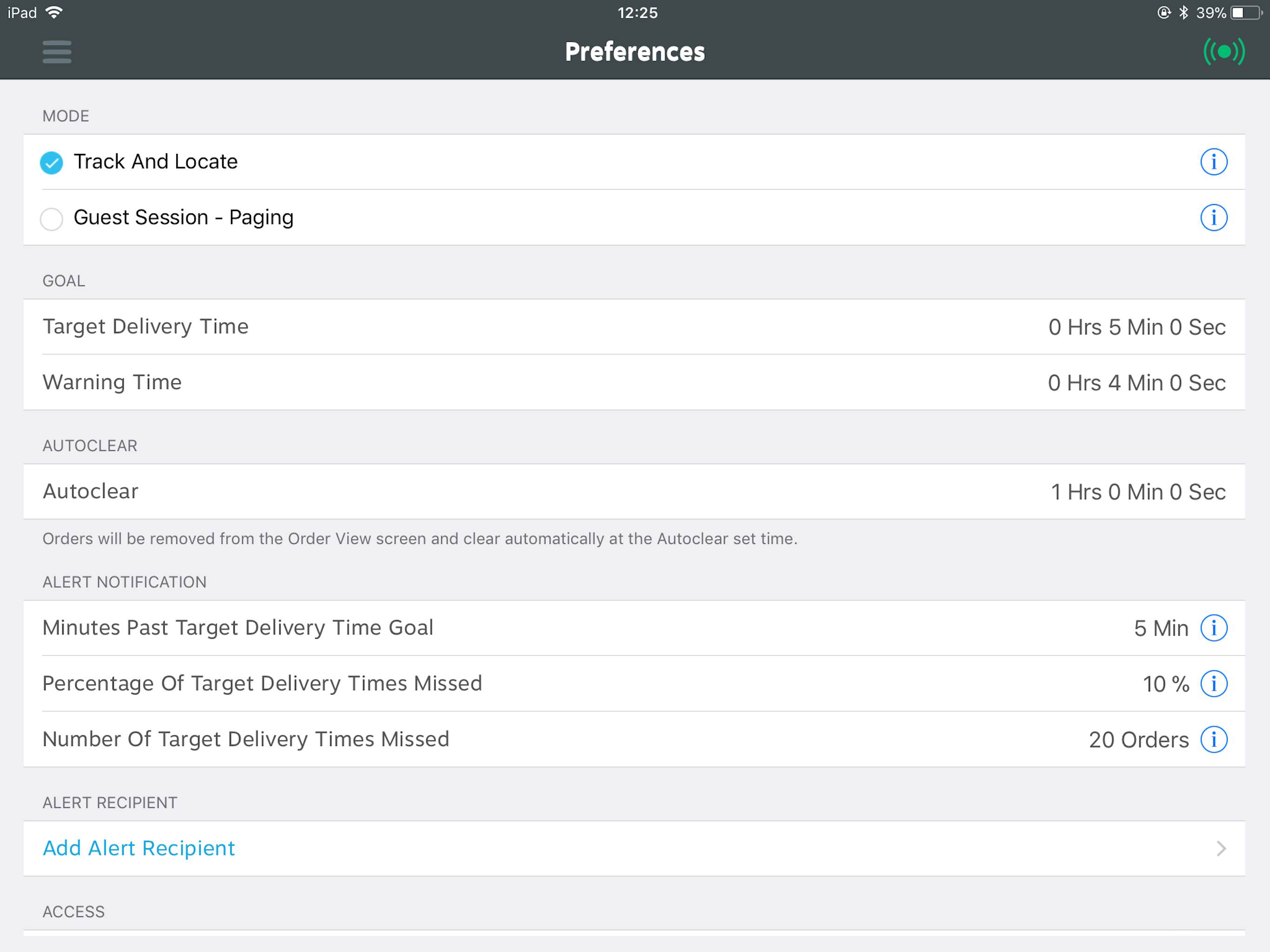Change the 20 Orders missed threshold
This screenshot has height=952, width=1270.
[x=1138, y=740]
